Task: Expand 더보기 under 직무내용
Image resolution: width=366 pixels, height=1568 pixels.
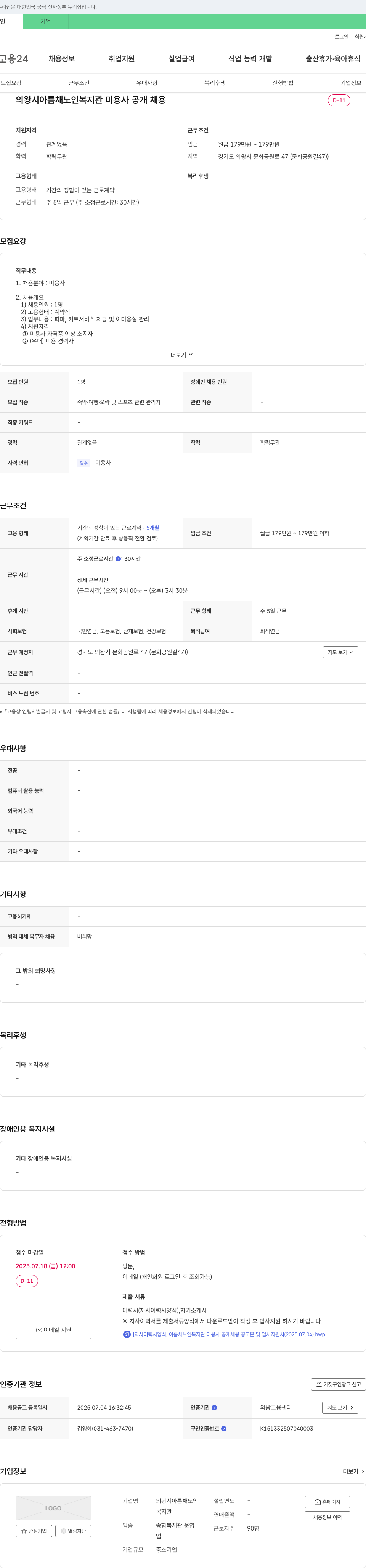Action: click(182, 355)
